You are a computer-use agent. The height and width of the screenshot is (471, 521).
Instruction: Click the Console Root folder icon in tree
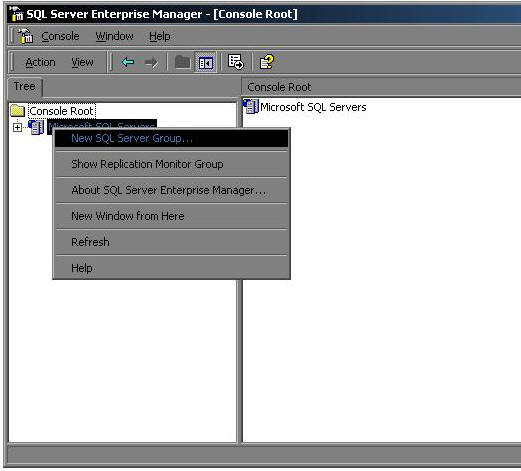pyautogui.click(x=18, y=111)
